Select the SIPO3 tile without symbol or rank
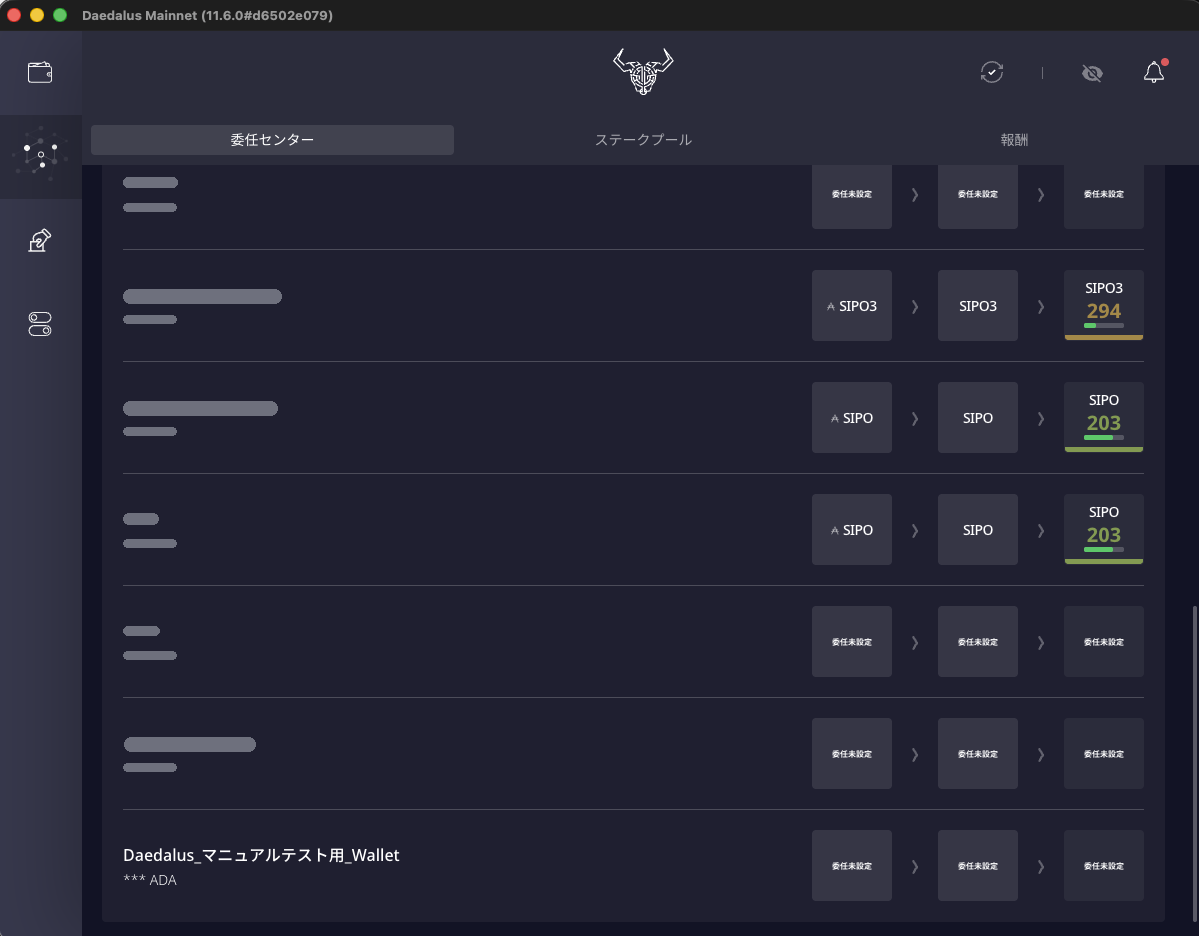 (978, 306)
